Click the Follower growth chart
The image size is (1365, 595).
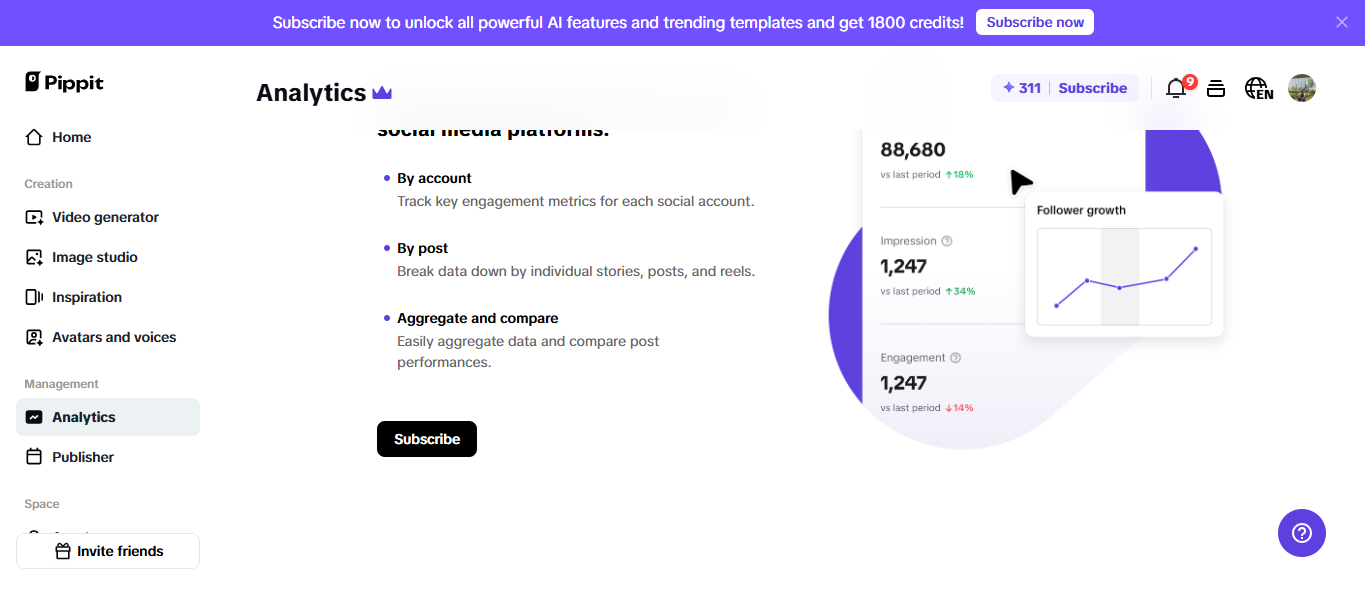click(x=1124, y=276)
